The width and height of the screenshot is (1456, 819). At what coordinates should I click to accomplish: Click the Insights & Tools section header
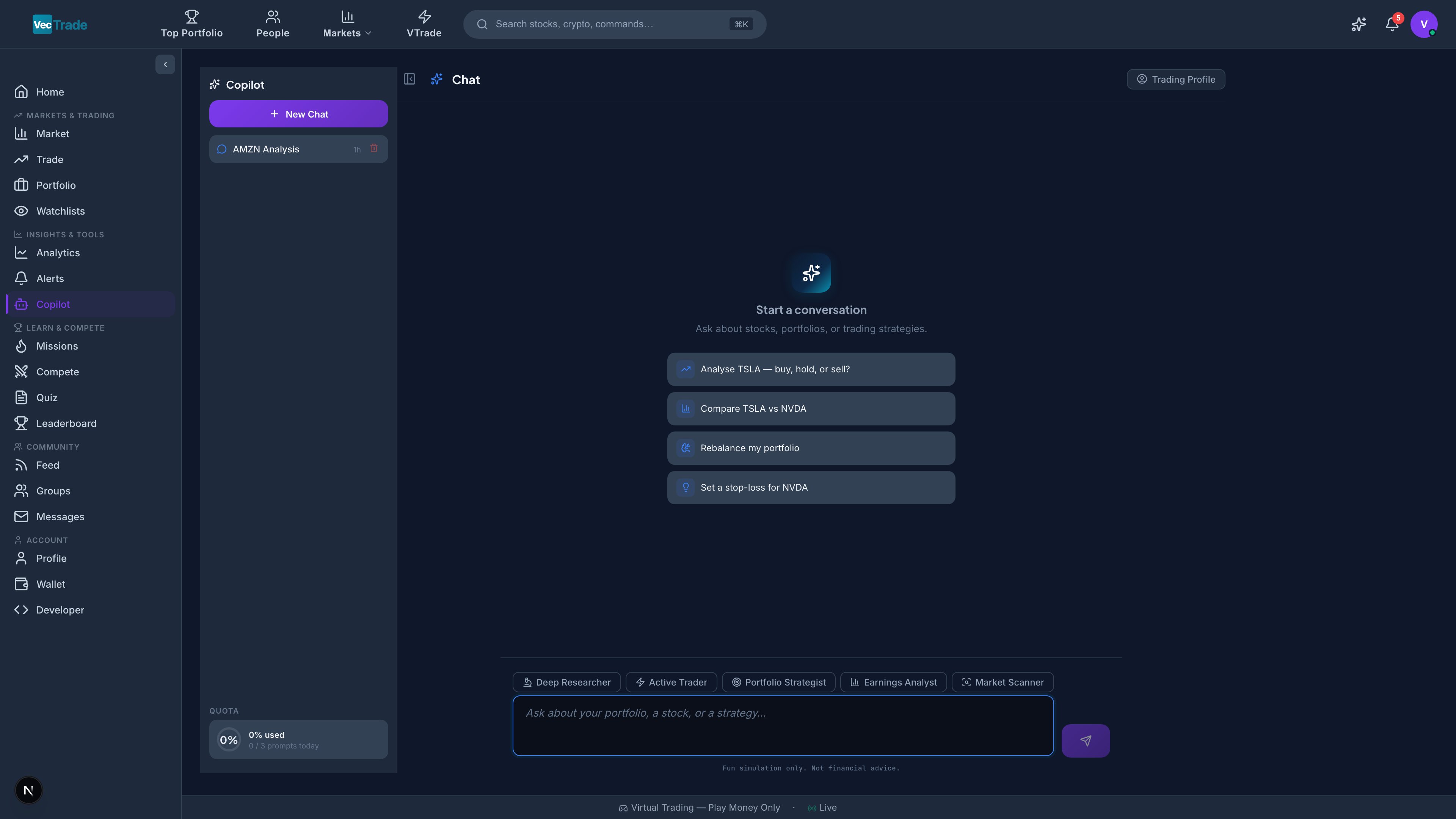point(59,235)
